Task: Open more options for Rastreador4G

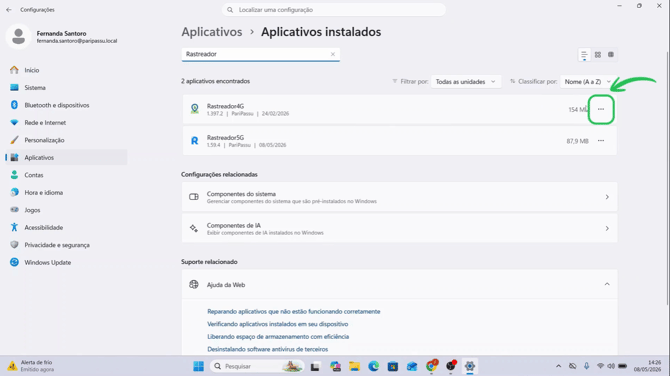Action: pyautogui.click(x=601, y=109)
